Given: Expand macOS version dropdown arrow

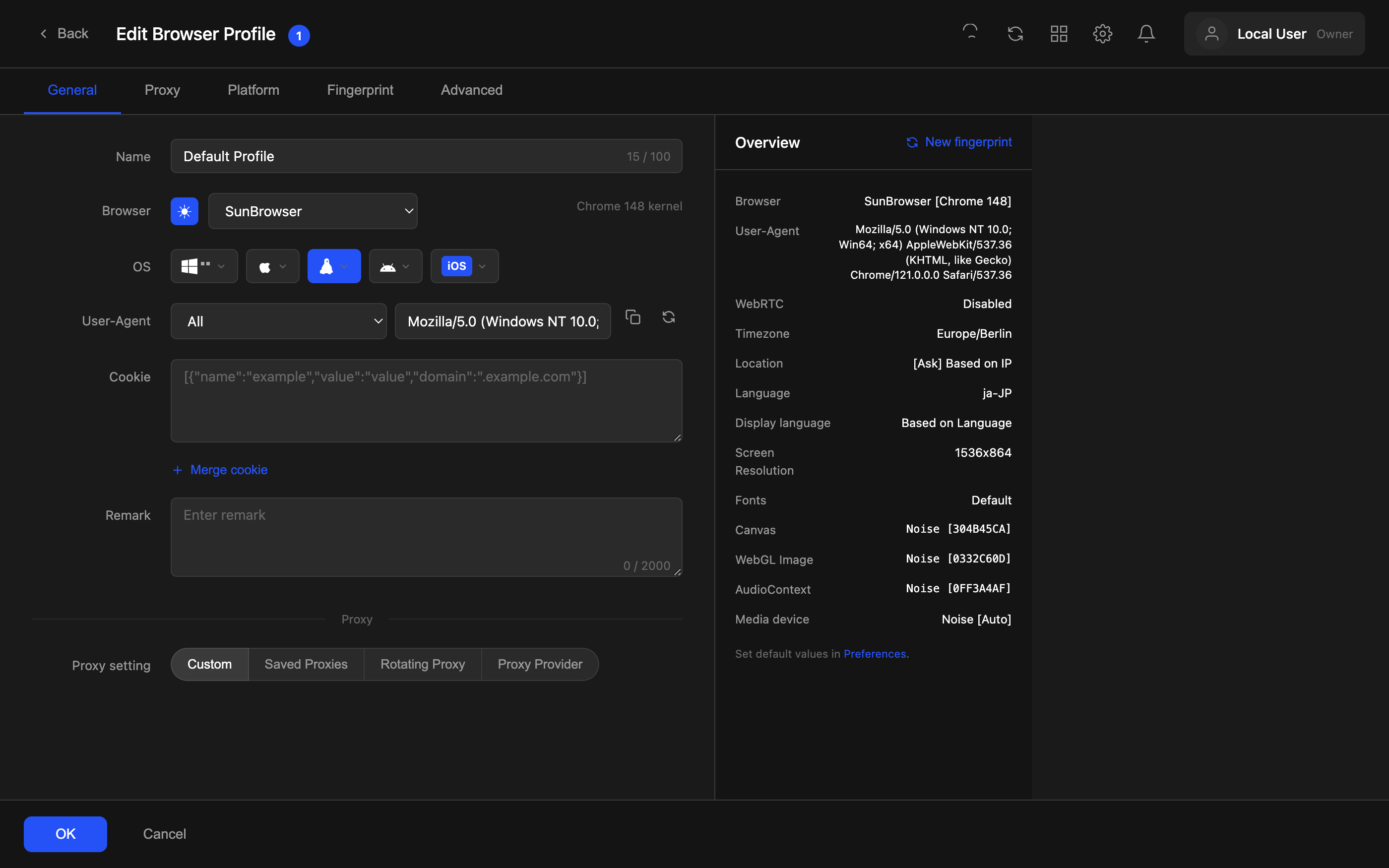Looking at the screenshot, I should (x=282, y=266).
